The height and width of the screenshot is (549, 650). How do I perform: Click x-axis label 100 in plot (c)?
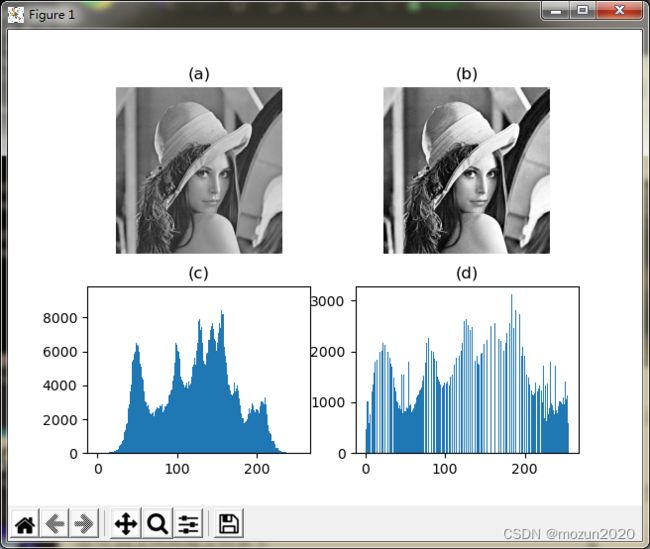tap(177, 469)
